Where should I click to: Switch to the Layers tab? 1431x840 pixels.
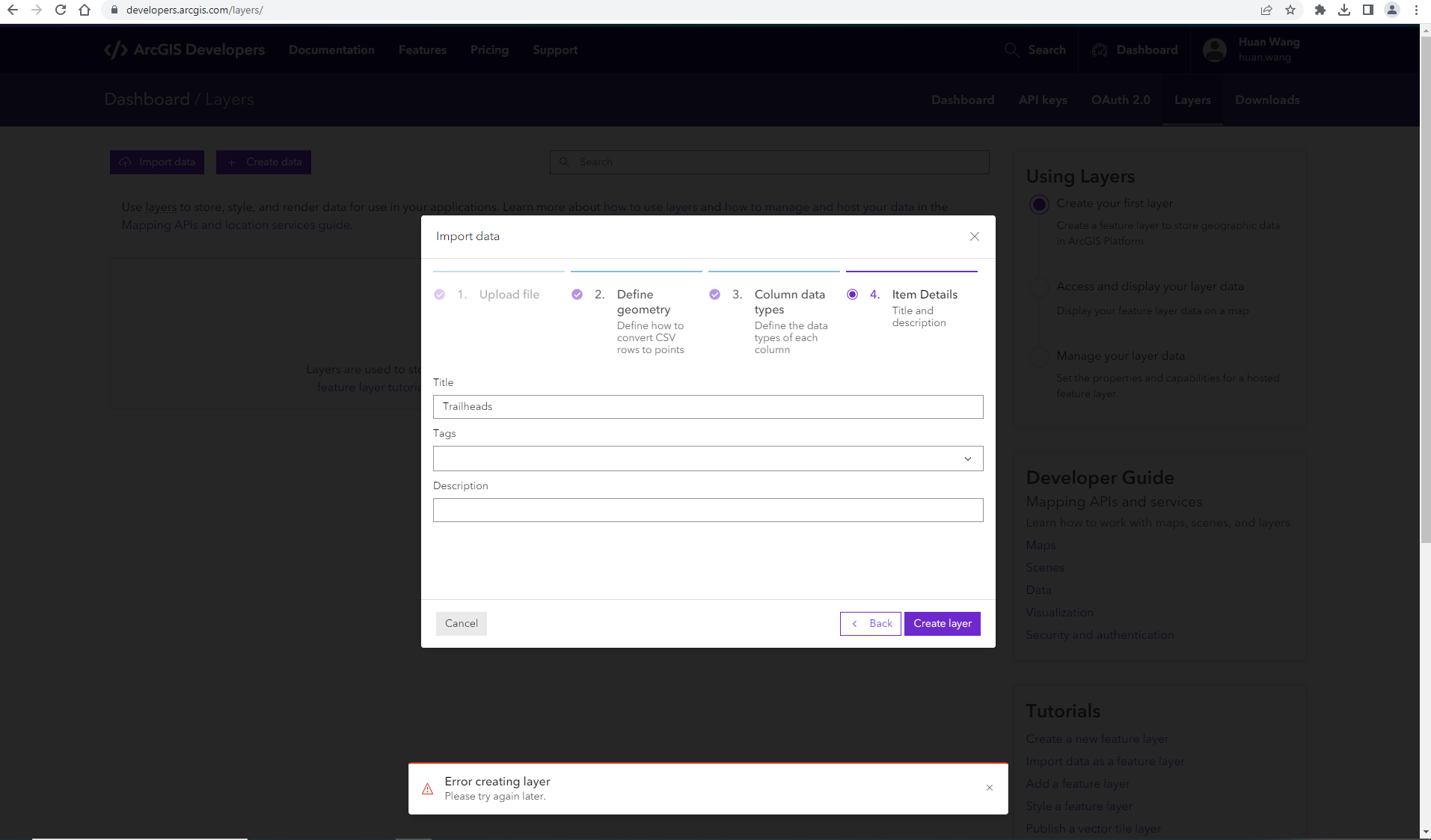coord(1192,100)
